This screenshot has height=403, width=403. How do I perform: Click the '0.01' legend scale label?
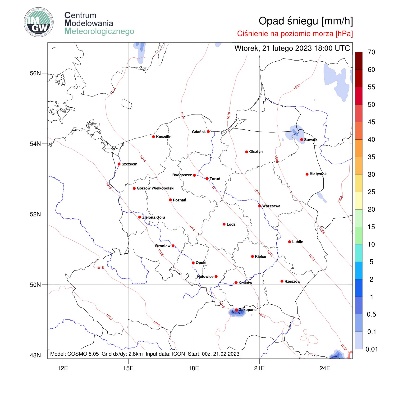(x=371, y=349)
